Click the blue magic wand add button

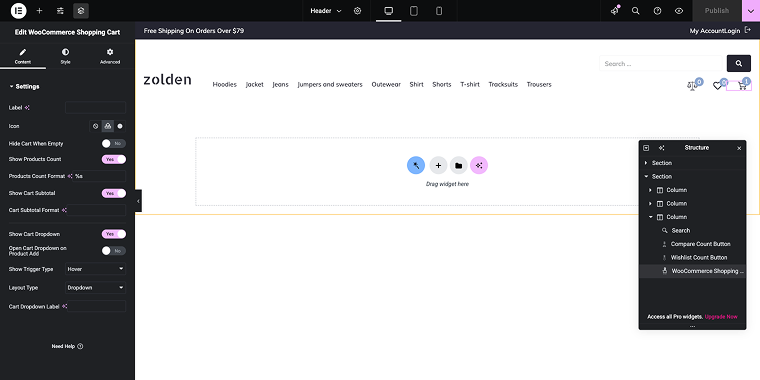[x=416, y=166]
